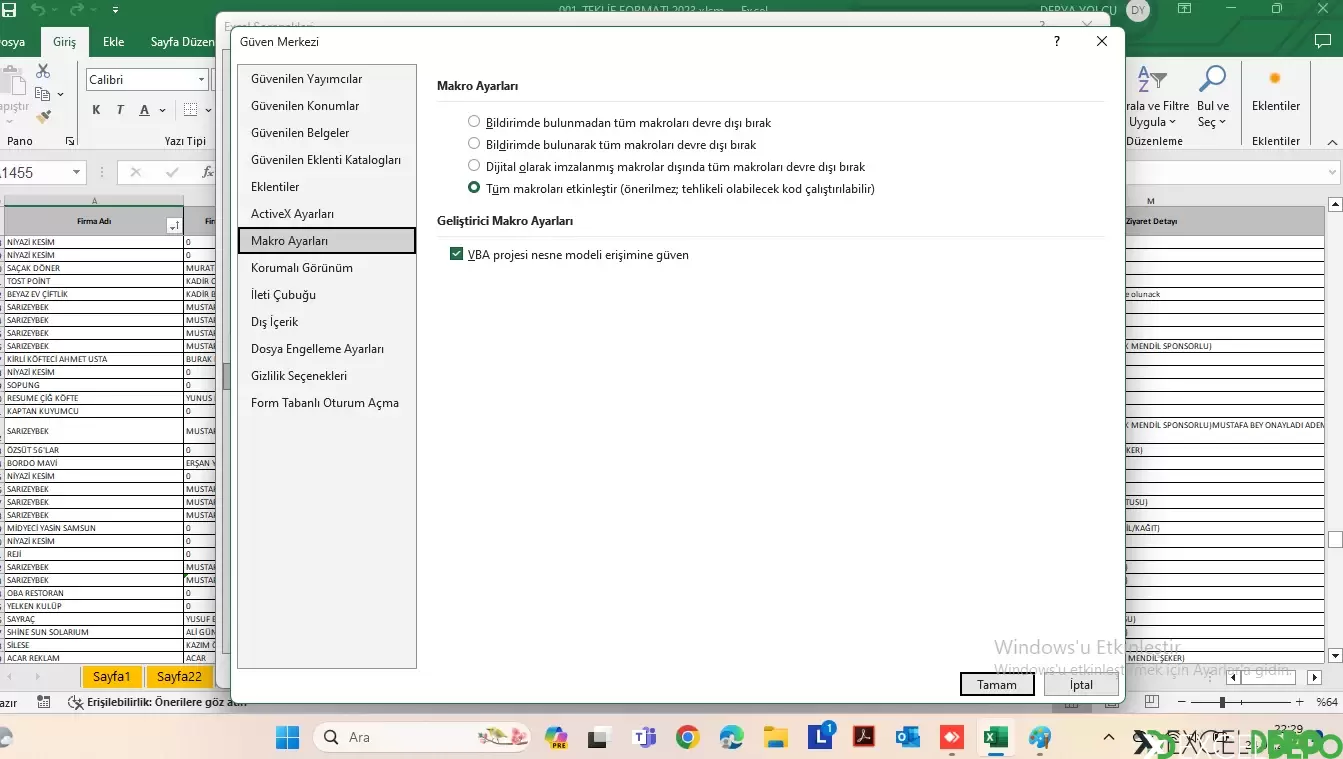Click the Undo arrow in the quick access toolbar

[x=38, y=9]
